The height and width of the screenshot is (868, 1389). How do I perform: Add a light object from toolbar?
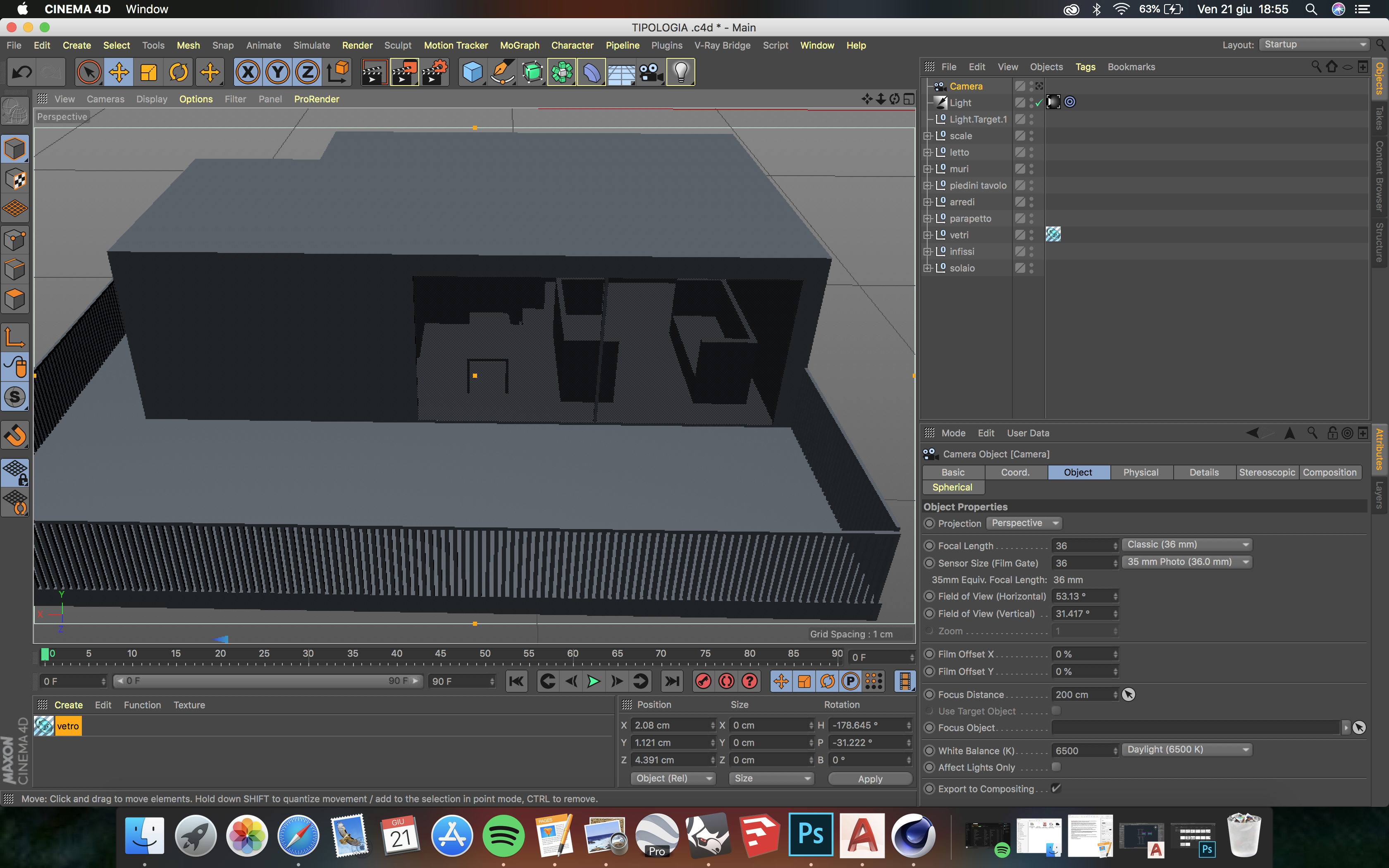[680, 72]
